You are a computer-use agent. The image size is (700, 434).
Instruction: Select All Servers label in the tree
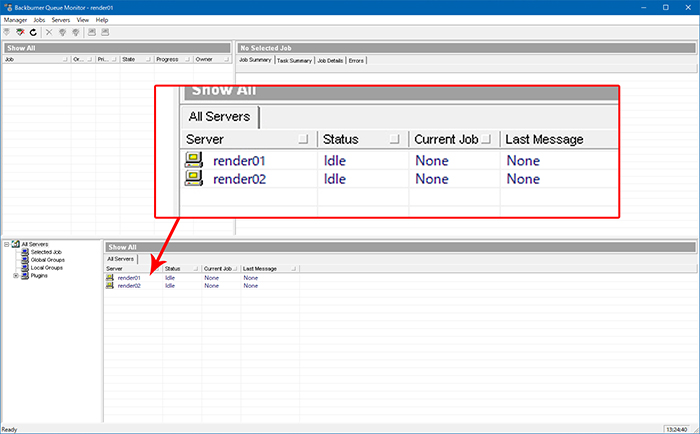click(35, 244)
